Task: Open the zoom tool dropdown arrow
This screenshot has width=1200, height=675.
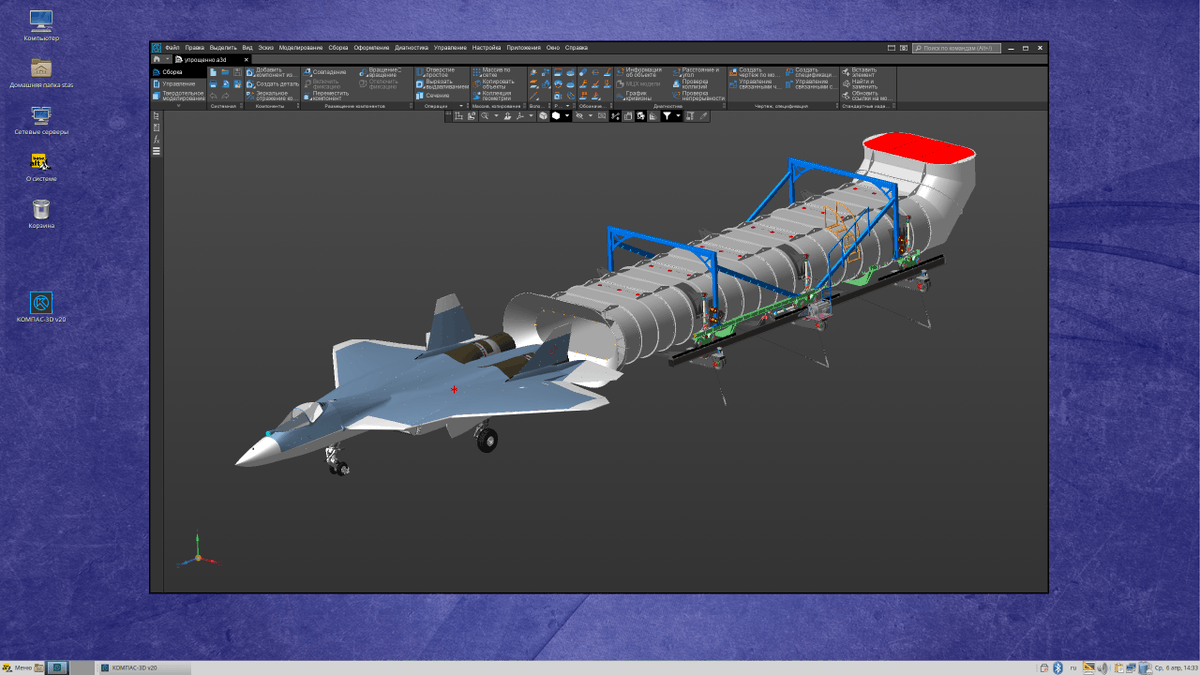Action: pos(496,116)
